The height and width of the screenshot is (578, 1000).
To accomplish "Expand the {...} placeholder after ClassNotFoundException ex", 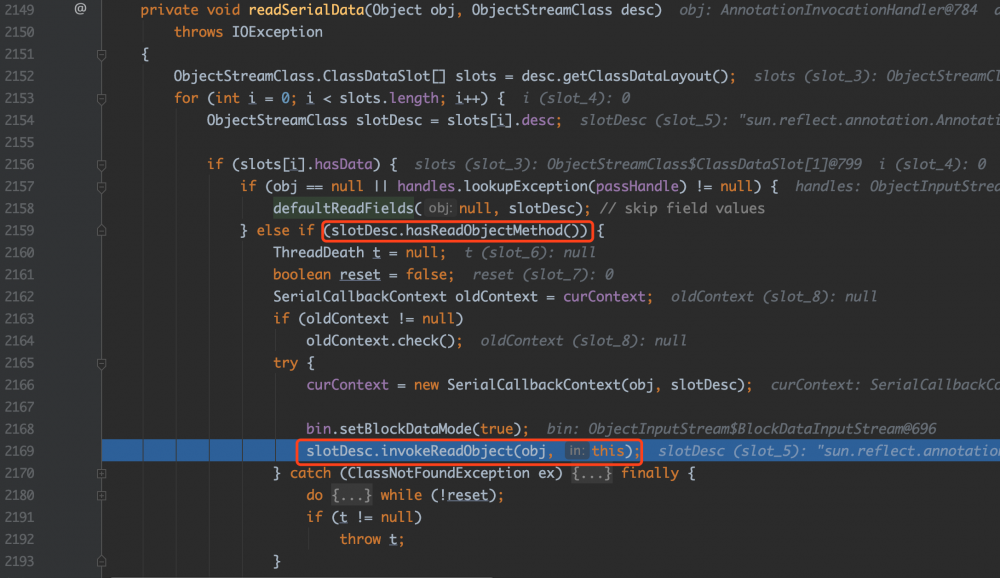I will click(x=592, y=473).
